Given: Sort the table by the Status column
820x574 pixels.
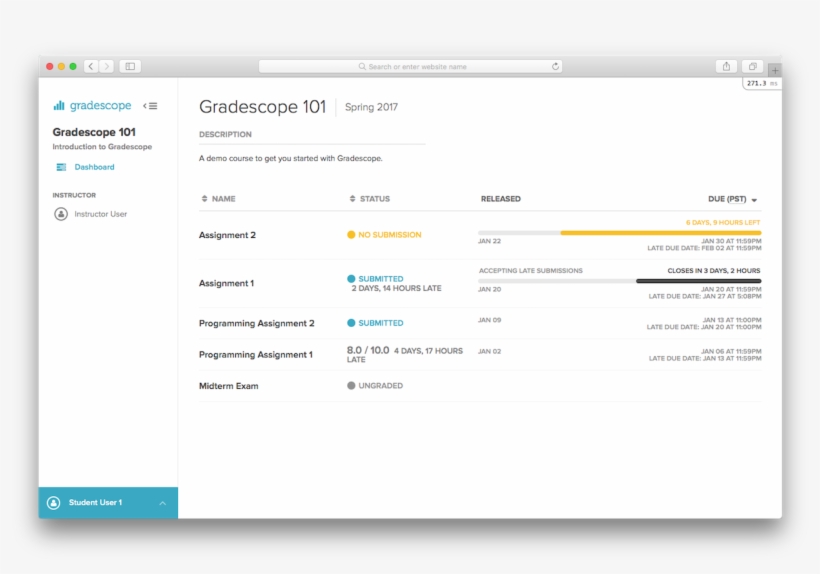Looking at the screenshot, I should (370, 199).
